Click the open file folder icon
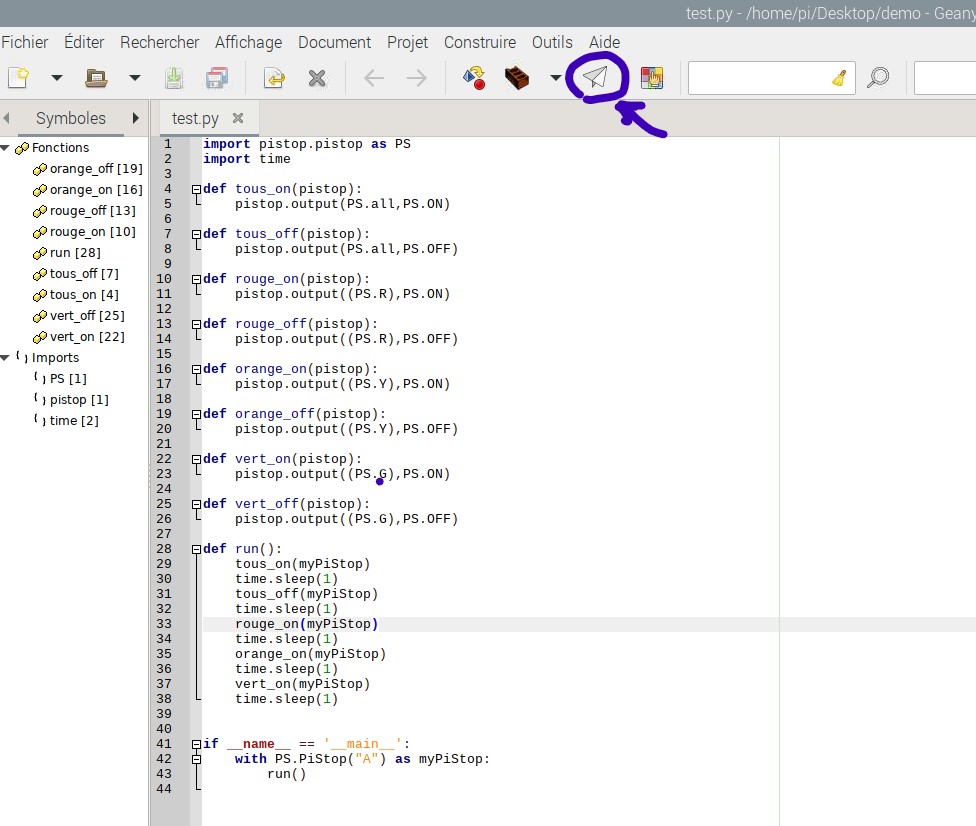The width and height of the screenshot is (976, 826). pos(96,78)
